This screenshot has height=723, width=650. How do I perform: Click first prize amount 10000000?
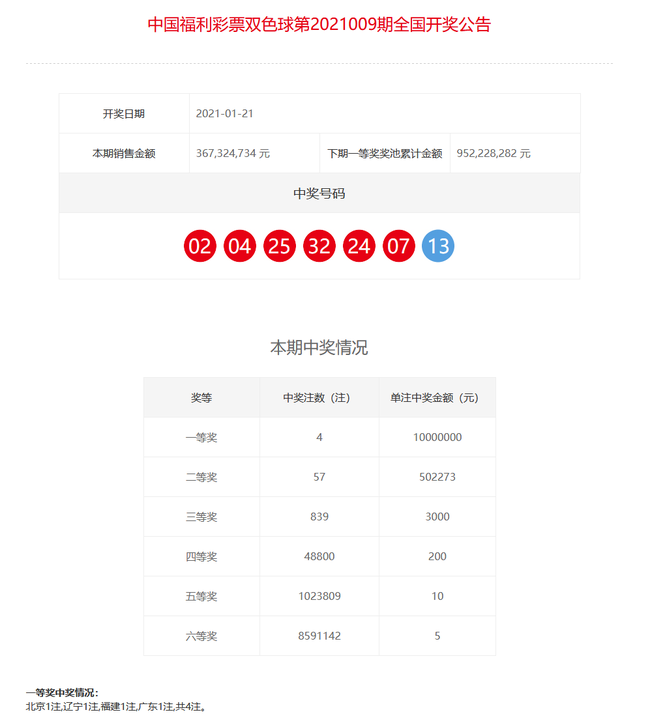tap(437, 437)
